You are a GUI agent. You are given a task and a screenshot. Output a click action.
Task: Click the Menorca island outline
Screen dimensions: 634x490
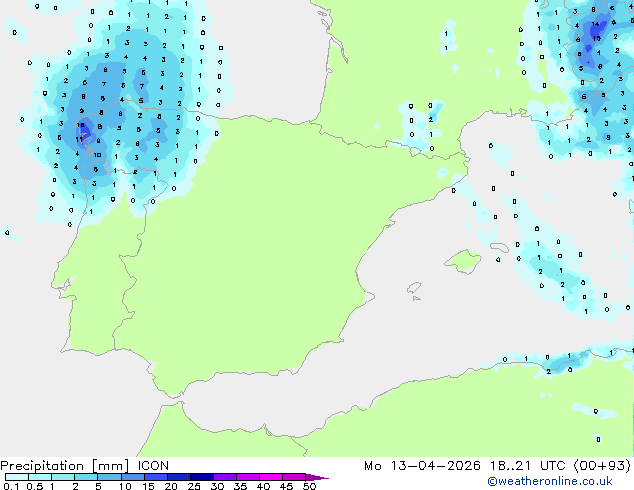click(500, 247)
